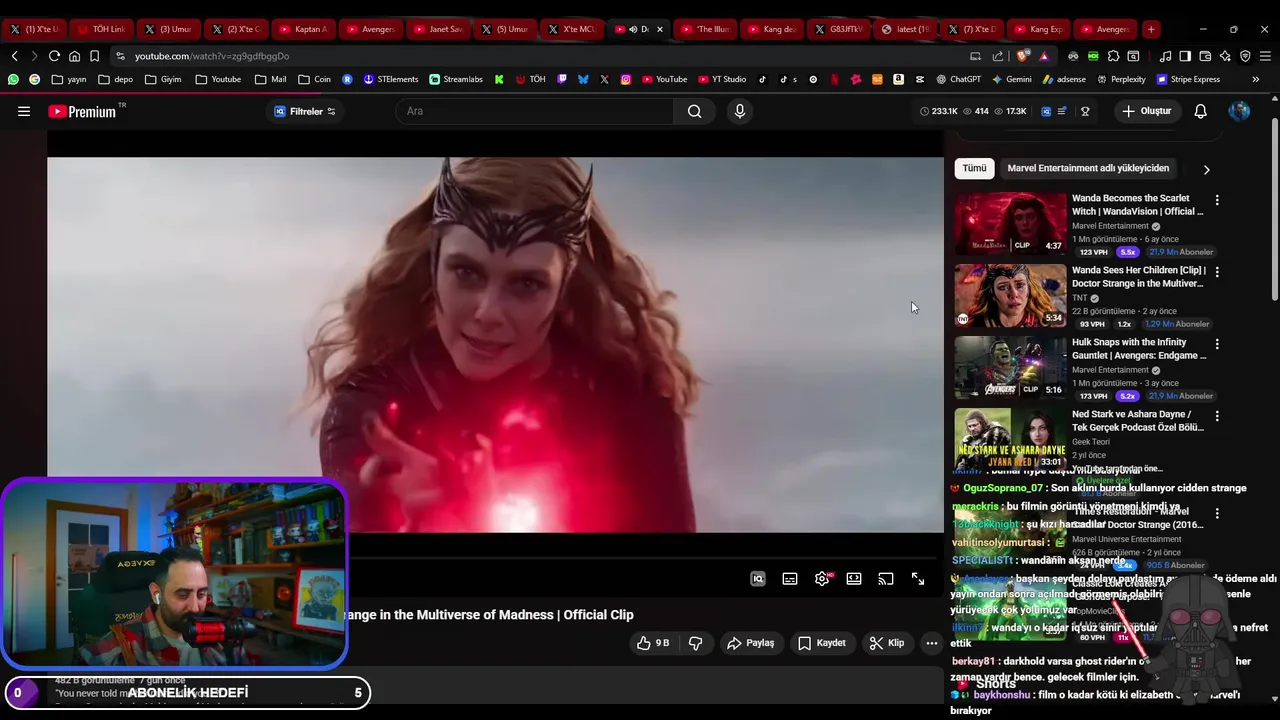Enter fullscreen in video player
Image resolution: width=1280 pixels, height=720 pixels.
click(918, 579)
